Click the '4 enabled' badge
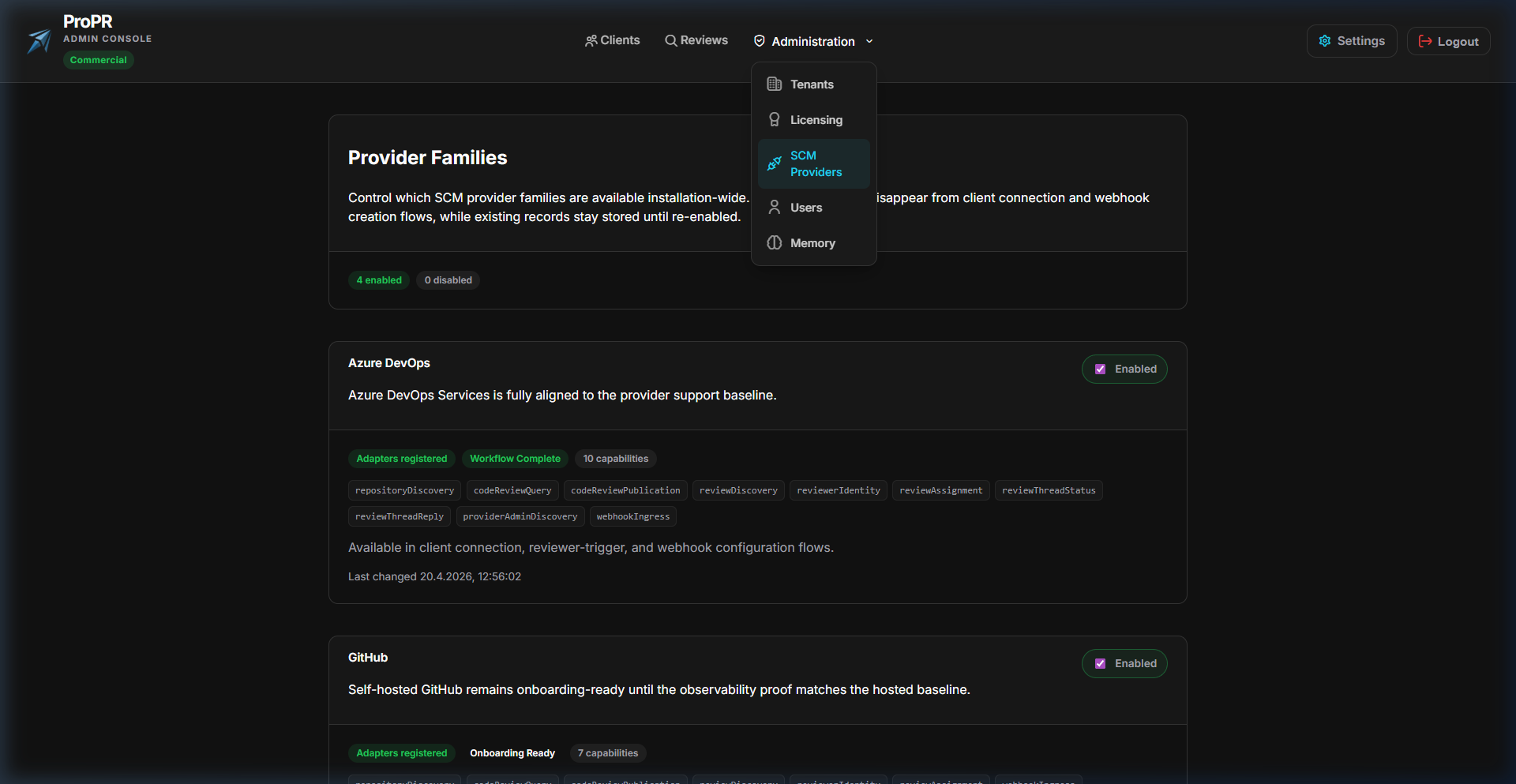1516x784 pixels. pyautogui.click(x=379, y=280)
